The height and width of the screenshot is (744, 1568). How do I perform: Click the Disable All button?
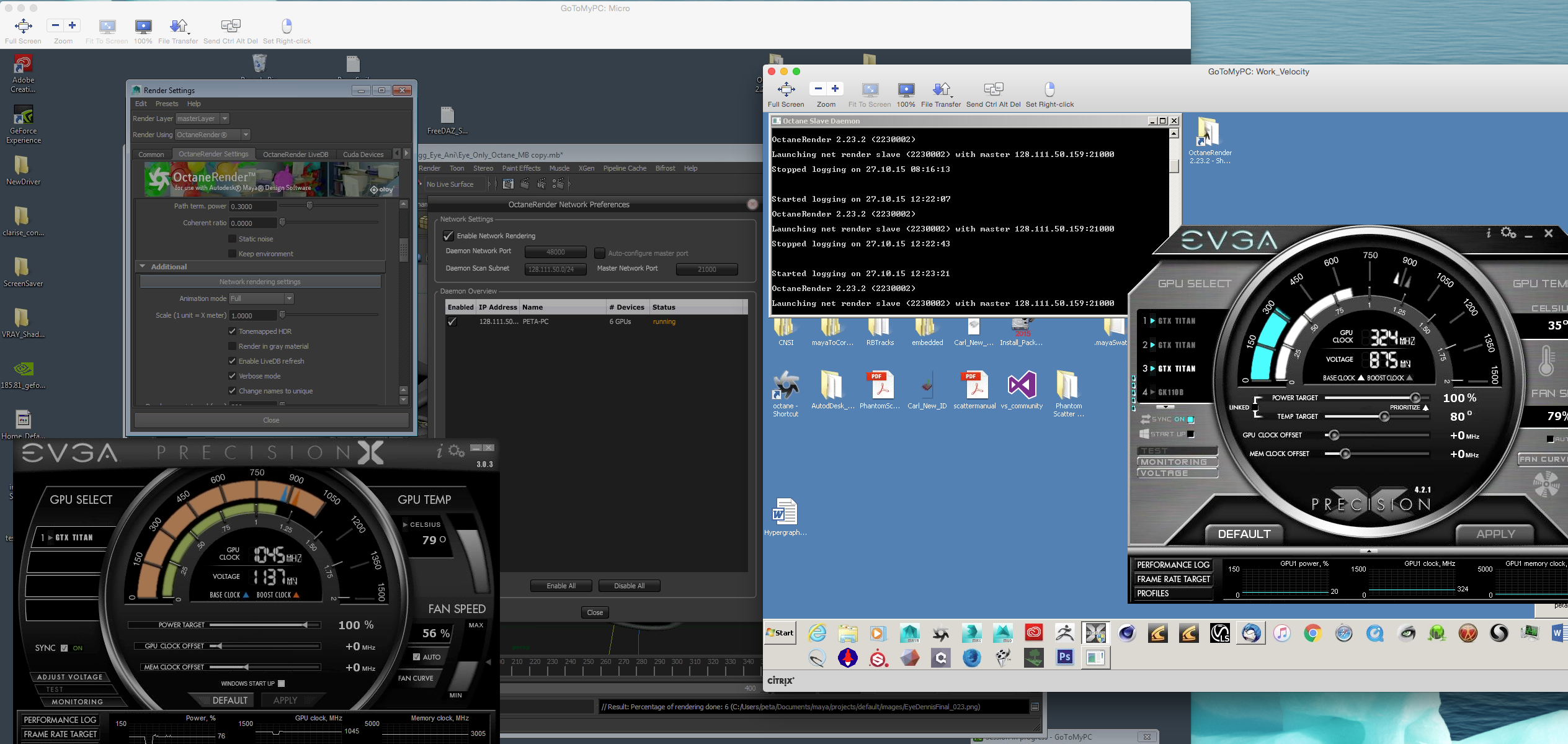(x=629, y=586)
